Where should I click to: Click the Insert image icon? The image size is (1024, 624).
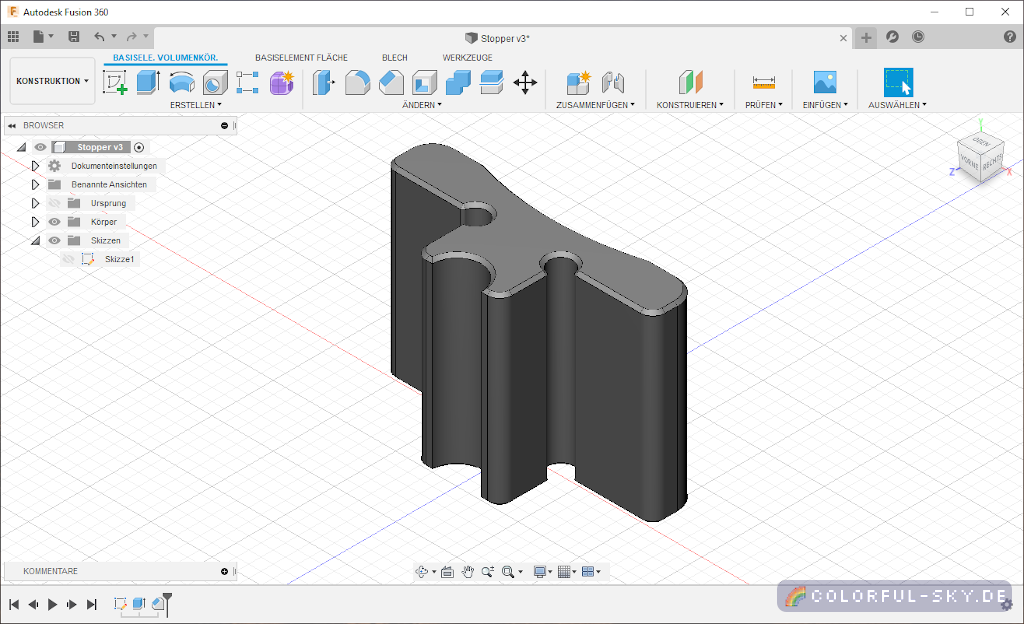pos(825,83)
